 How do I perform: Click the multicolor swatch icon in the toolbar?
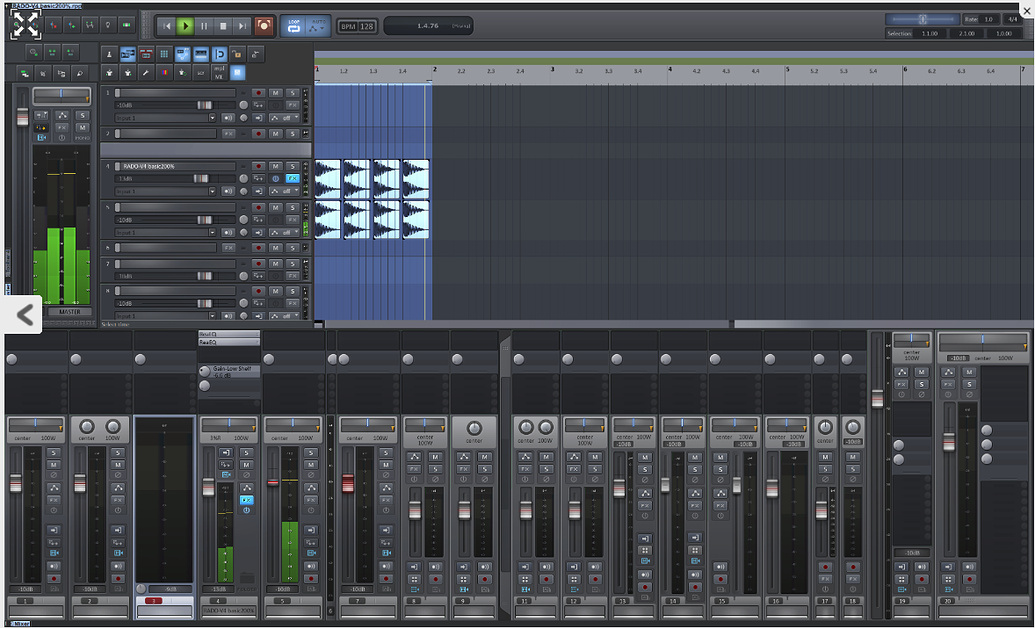[164, 73]
